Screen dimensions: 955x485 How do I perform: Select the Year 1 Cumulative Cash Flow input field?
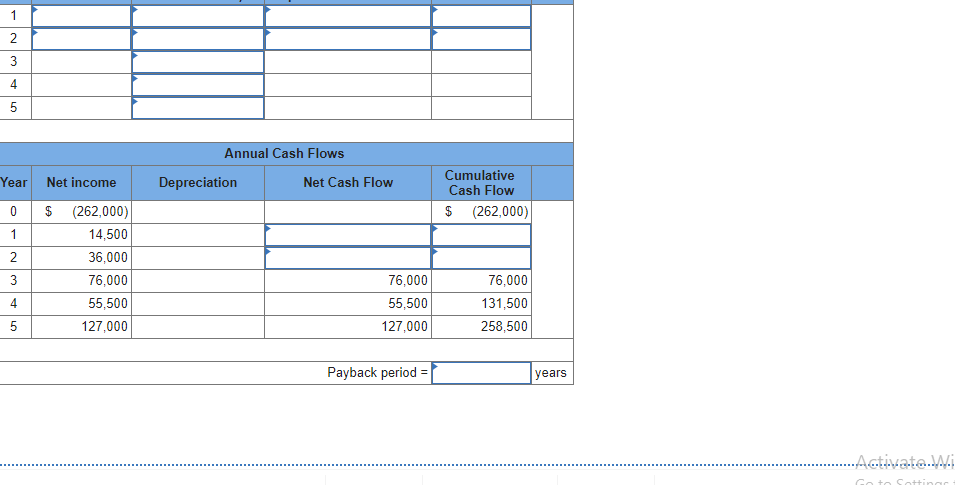pyautogui.click(x=481, y=235)
